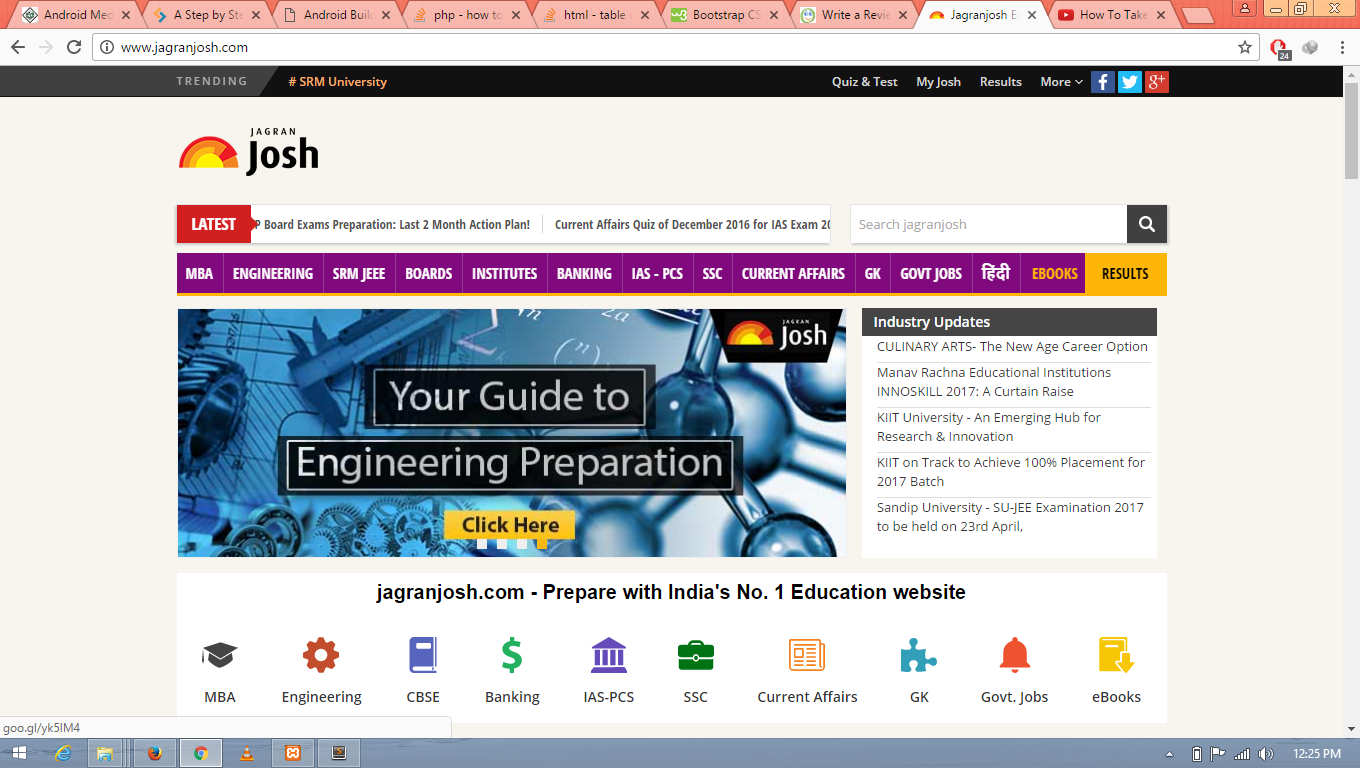This screenshot has height=768, width=1360.
Task: Open the BOARDS navbar item
Action: coord(429,273)
